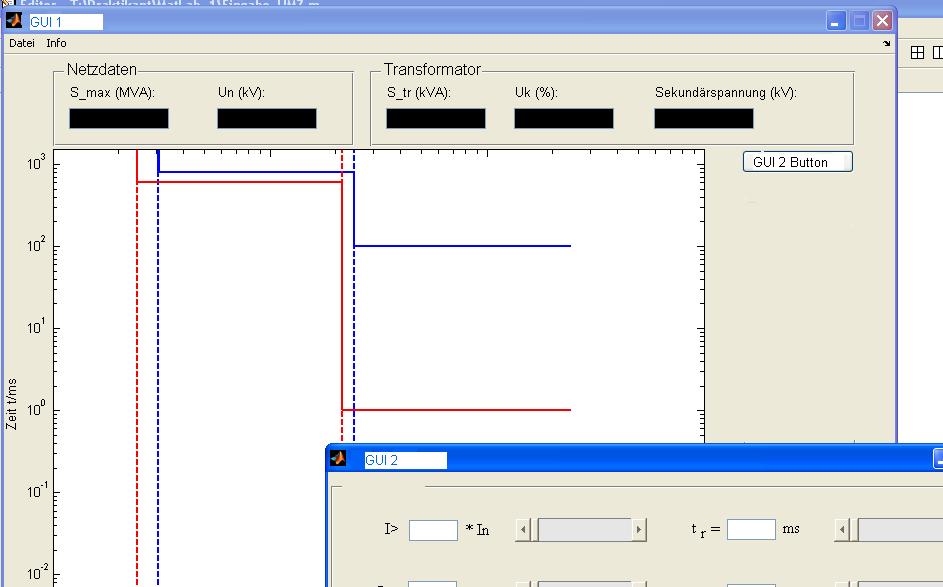This screenshot has width=943, height=587.
Task: Click the I> value field in GUI 2
Action: (x=433, y=530)
